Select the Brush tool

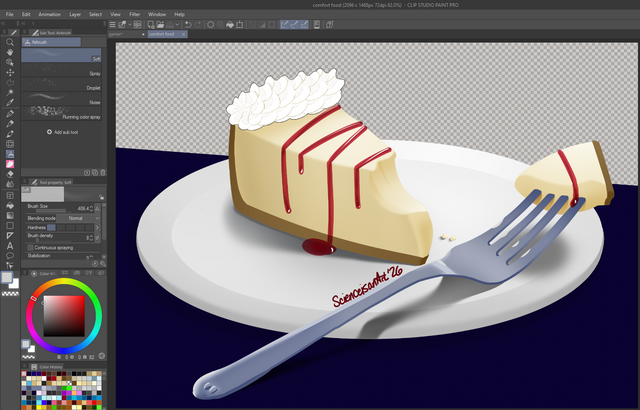click(x=10, y=134)
